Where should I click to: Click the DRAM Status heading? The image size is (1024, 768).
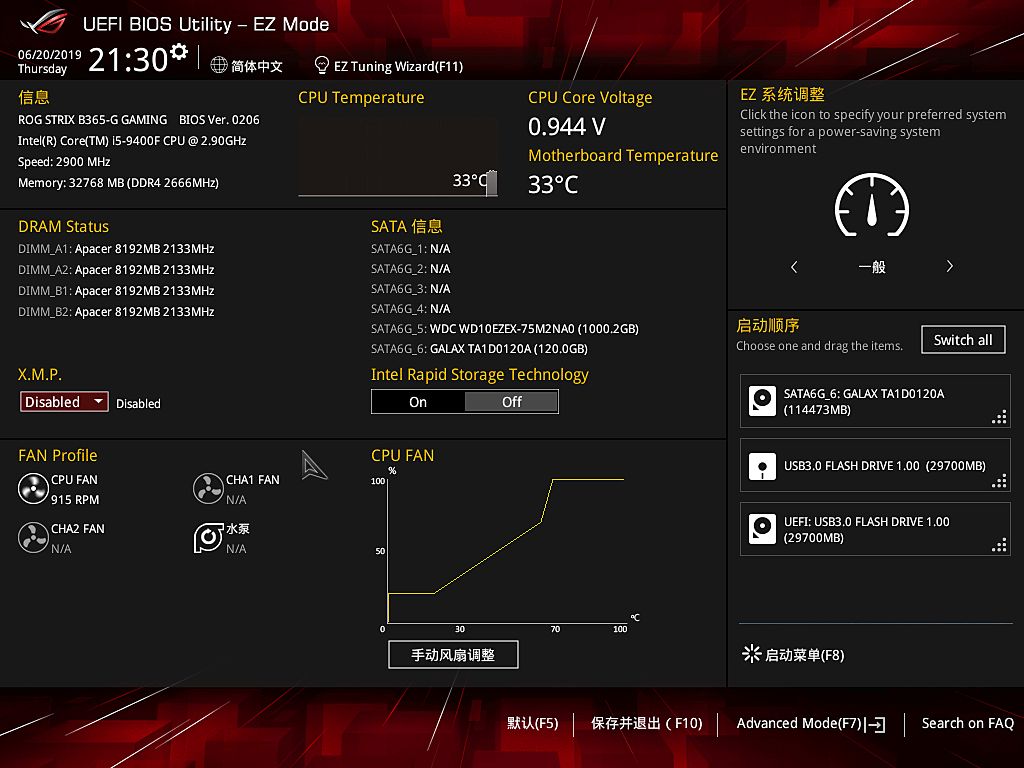(x=63, y=227)
